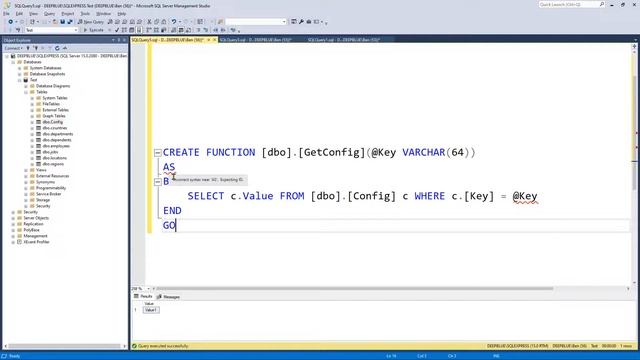Close the active SQLQuery tab

pyautogui.click(x=214, y=40)
